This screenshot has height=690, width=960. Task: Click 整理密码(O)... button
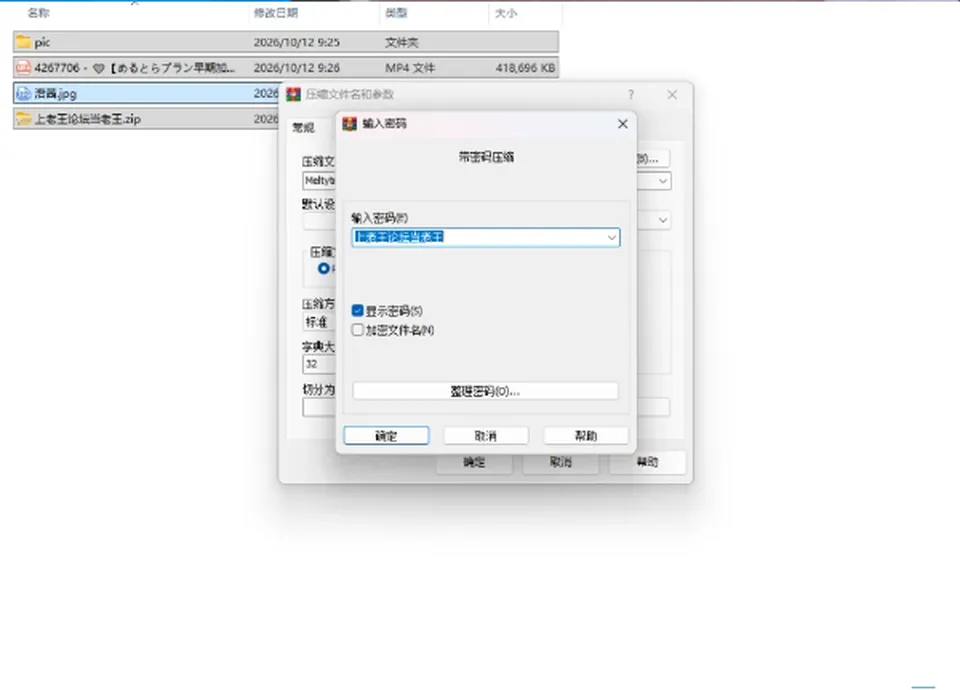(486, 391)
